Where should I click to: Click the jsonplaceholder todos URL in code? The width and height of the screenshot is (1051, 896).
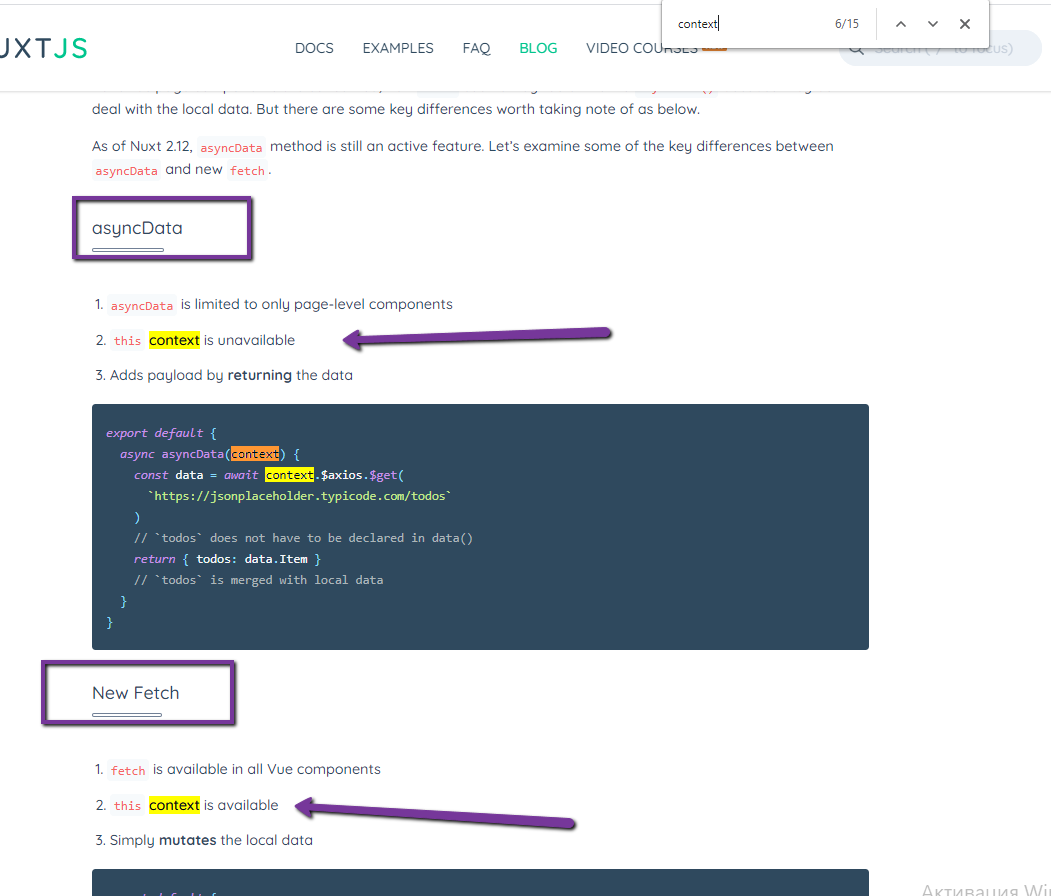(300, 496)
